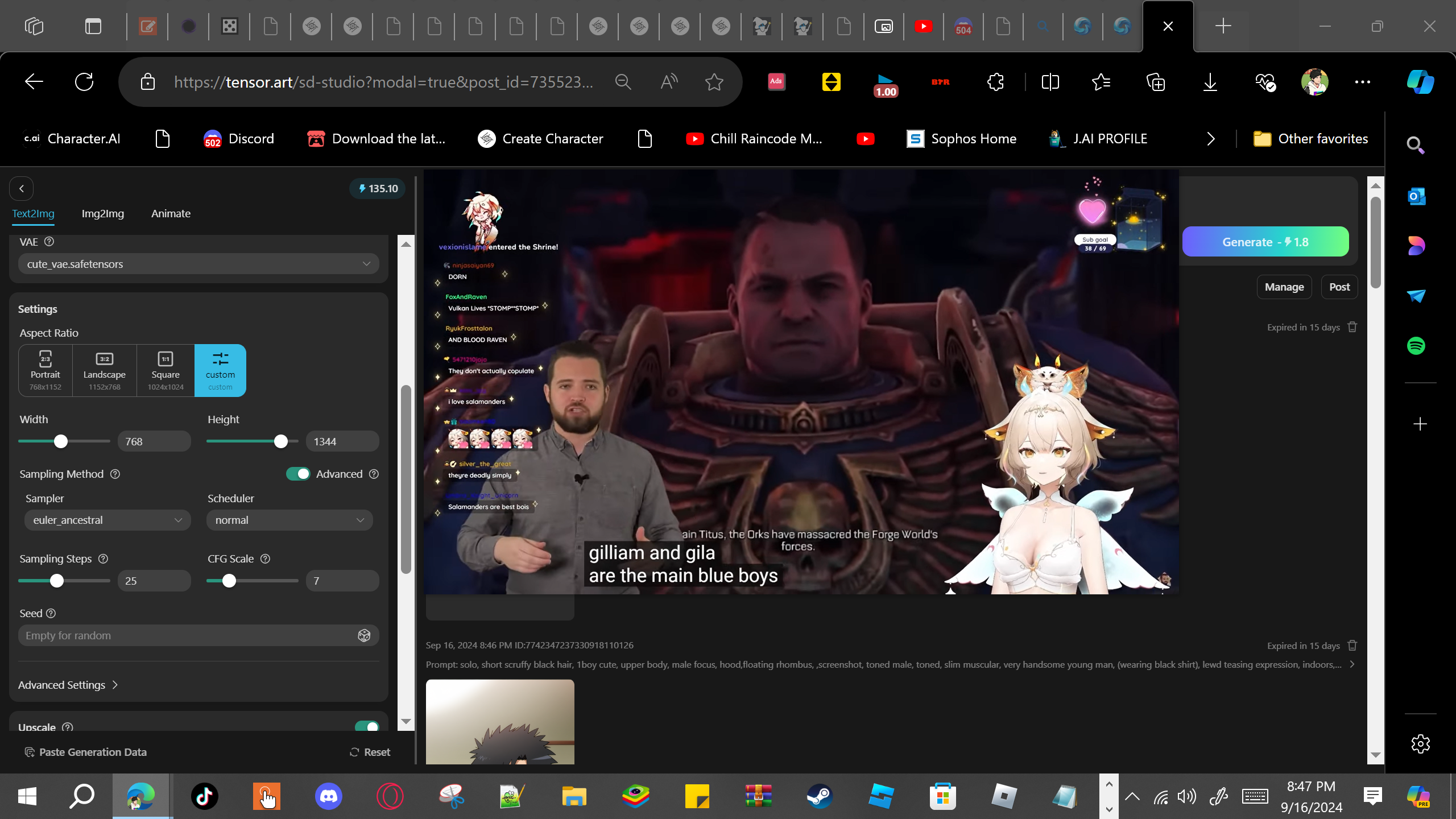Select Landscape 1152x768 aspect ratio
The height and width of the screenshot is (819, 1456).
105,370
